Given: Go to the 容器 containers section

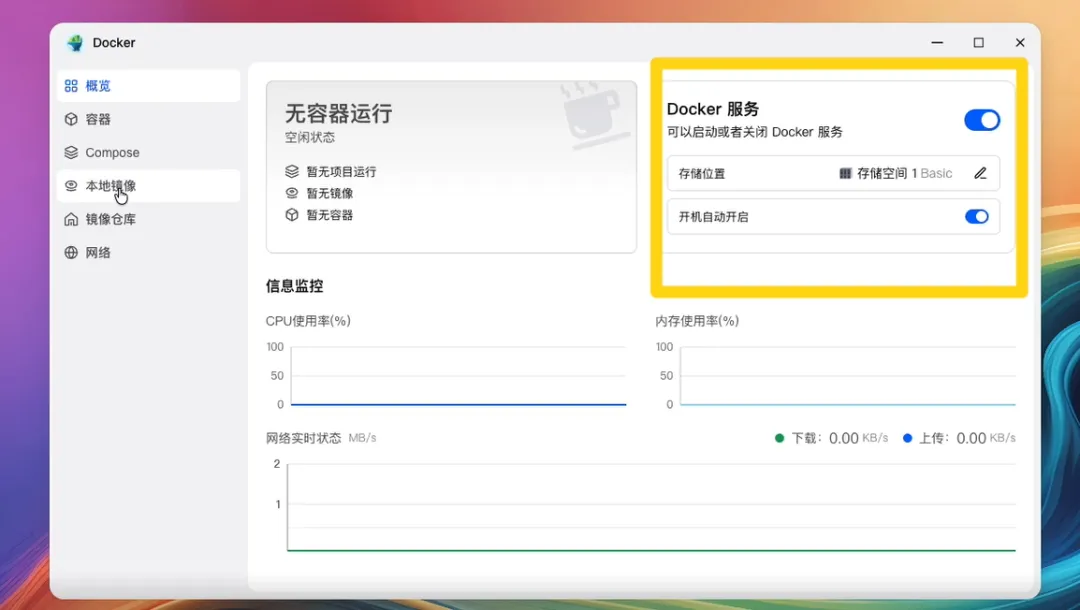Looking at the screenshot, I should pyautogui.click(x=148, y=119).
